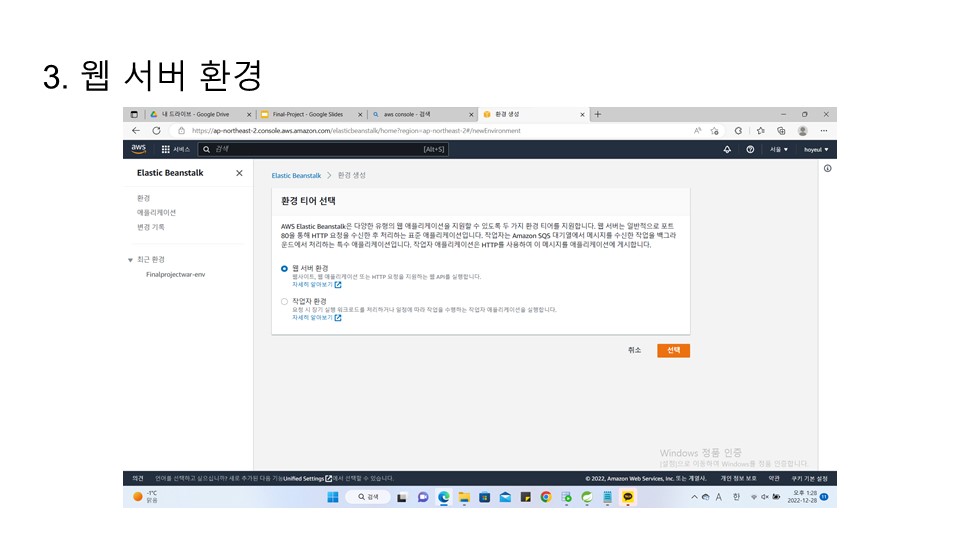Viewport: 960px width, 540px height.
Task: Open 변경 기록 in the sidebar
Action: 151,227
